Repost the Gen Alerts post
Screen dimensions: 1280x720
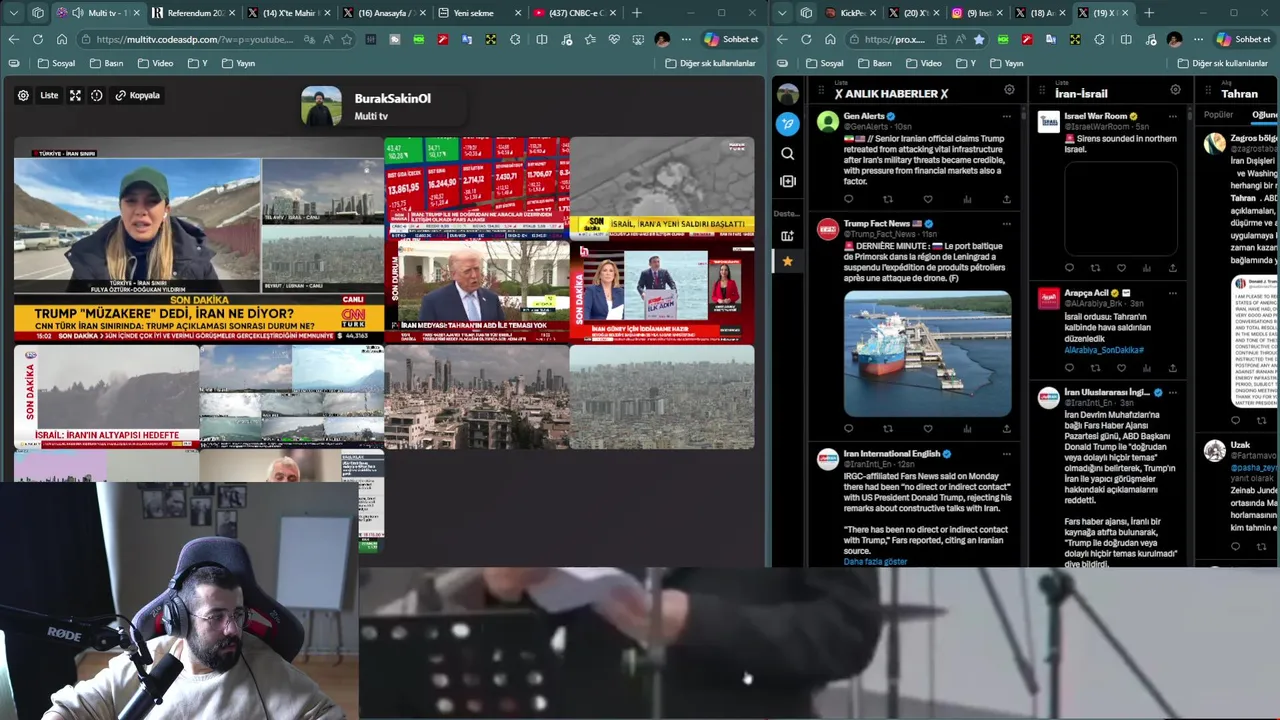(x=887, y=199)
